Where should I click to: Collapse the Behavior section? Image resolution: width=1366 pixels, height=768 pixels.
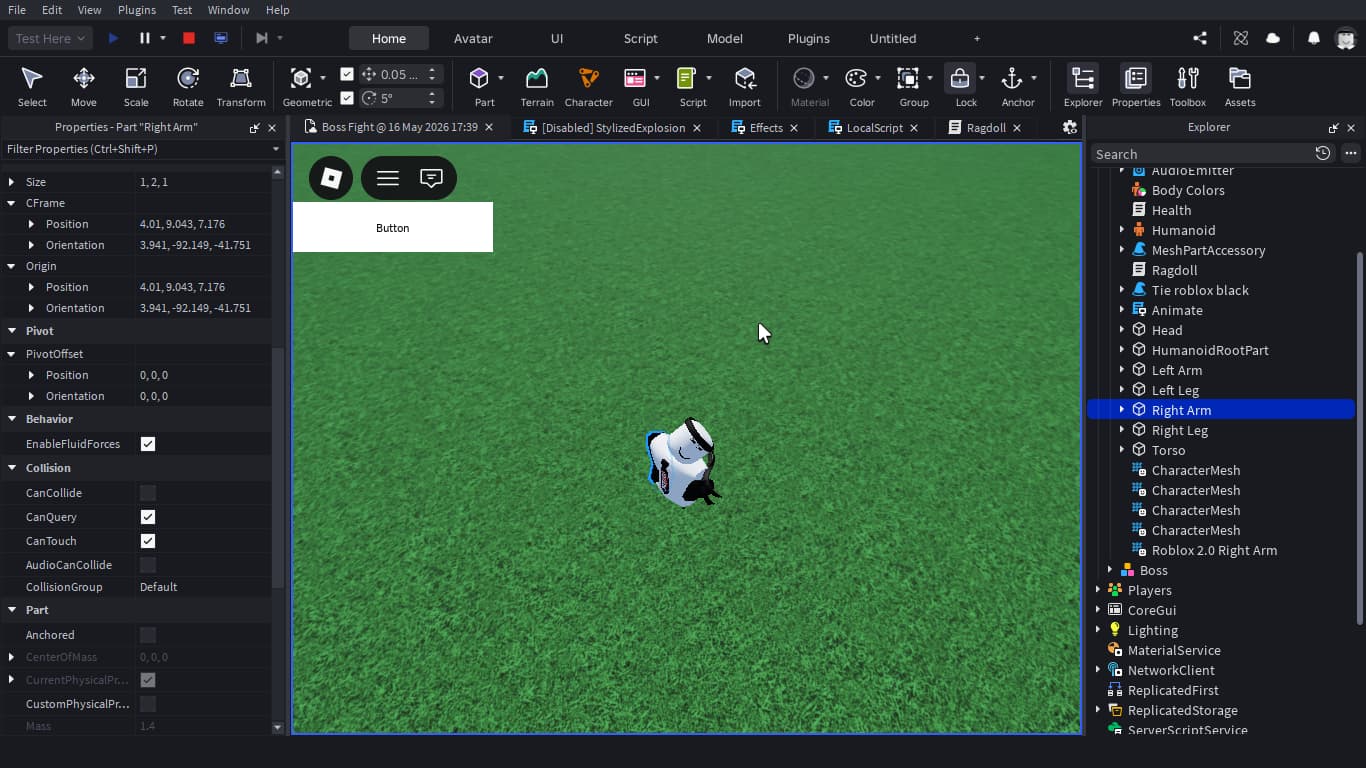pos(12,419)
